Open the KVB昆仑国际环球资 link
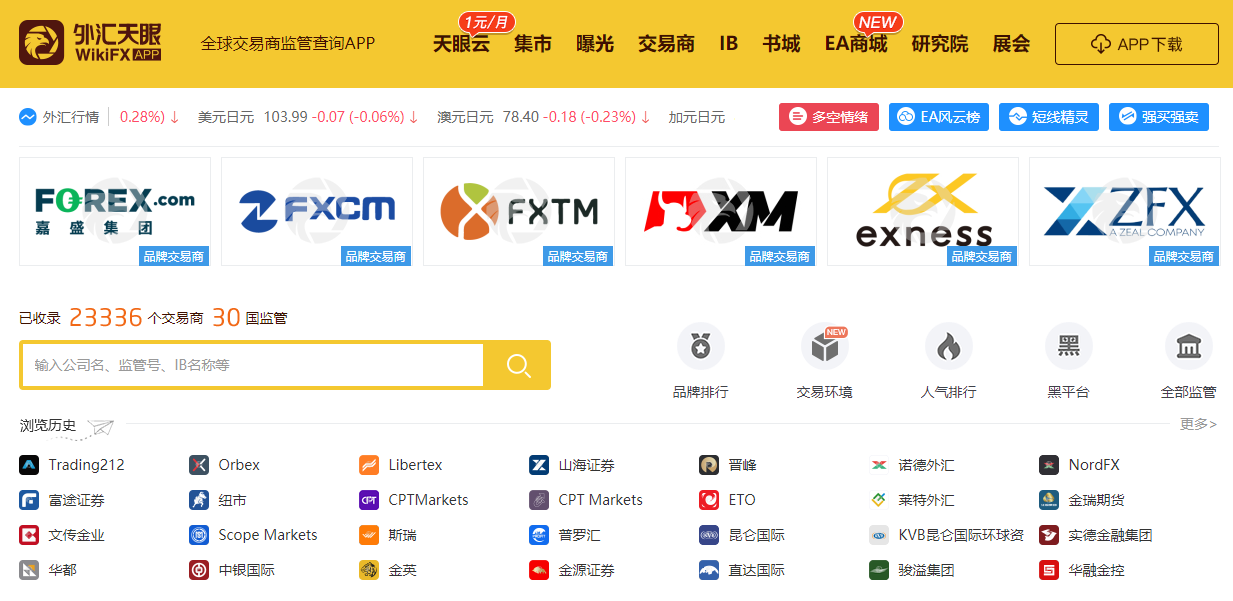This screenshot has height=601, width=1233. (961, 535)
